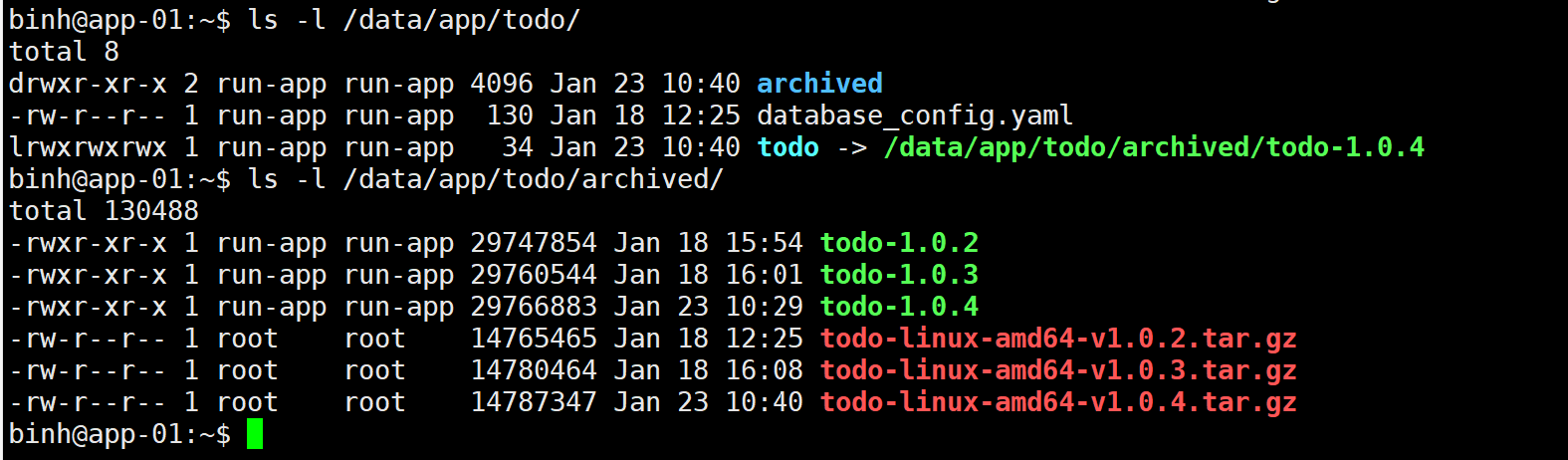1568x460 pixels.
Task: Click the red todo-linux-amd64-v1.0.4.tar.gz file
Action: [1057, 402]
